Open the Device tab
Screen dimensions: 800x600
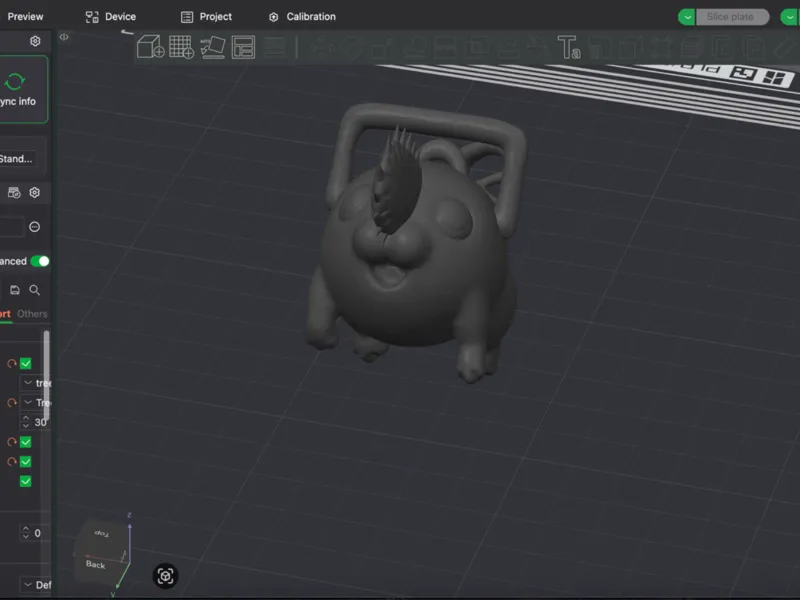(x=111, y=17)
